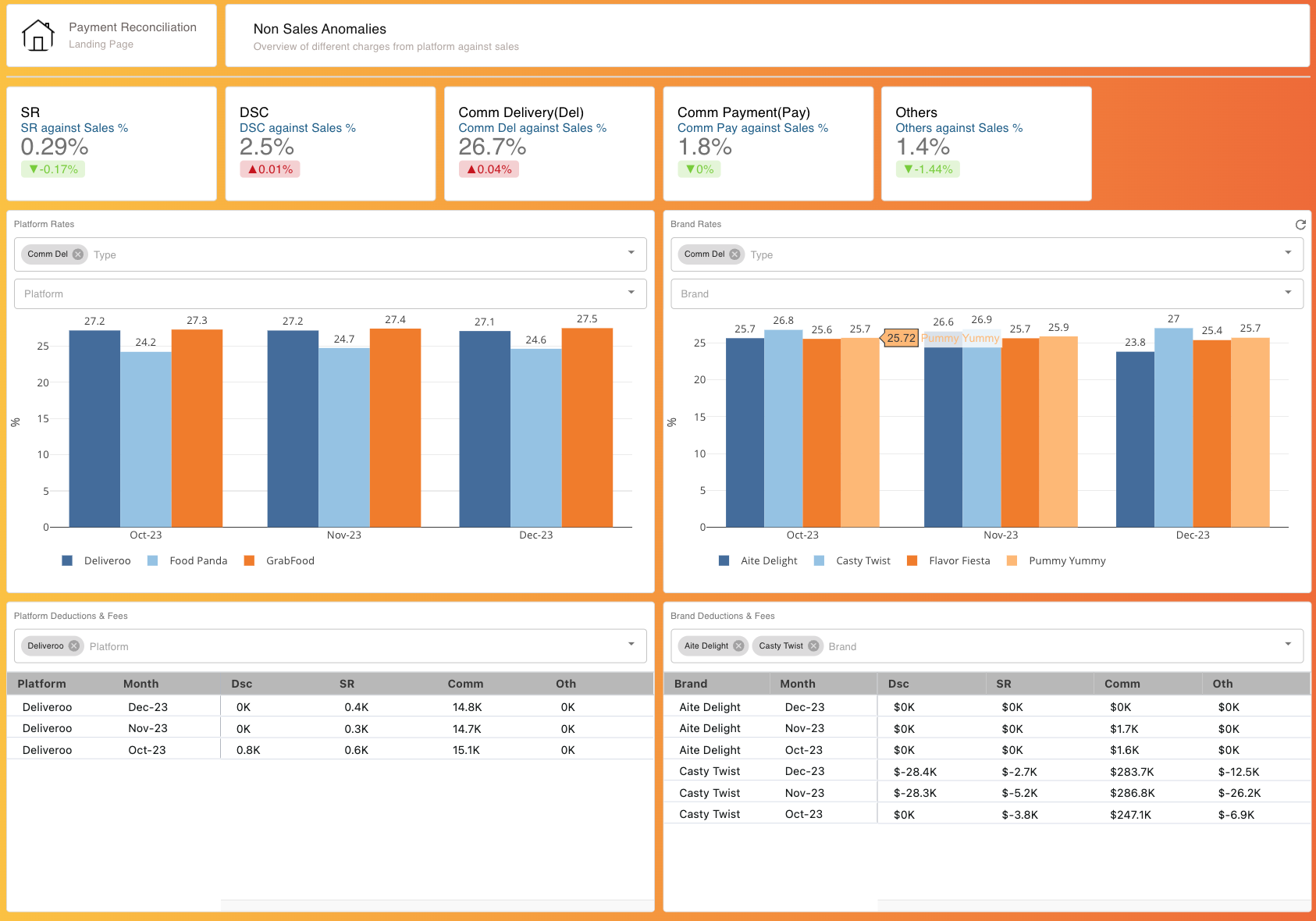1316x921 pixels.
Task: Click the Comm Payment(Pay) card
Action: coord(768,144)
